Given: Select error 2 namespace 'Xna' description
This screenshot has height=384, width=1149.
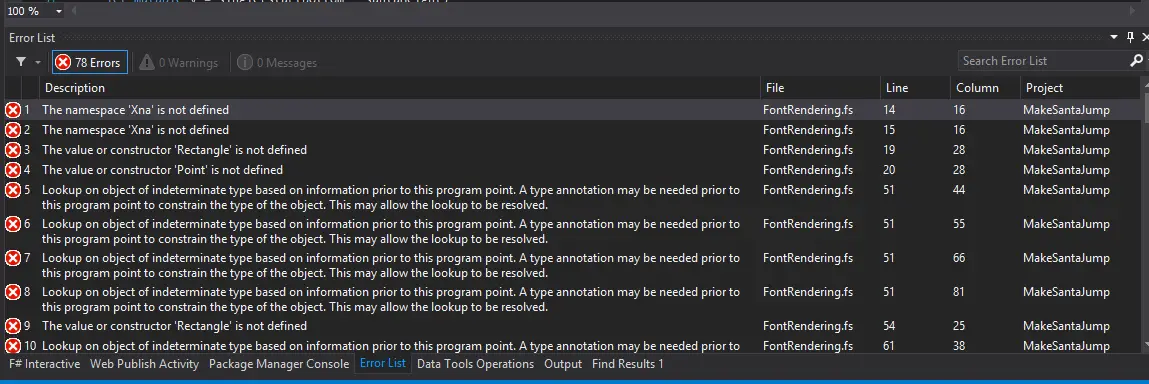Looking at the screenshot, I should (136, 130).
